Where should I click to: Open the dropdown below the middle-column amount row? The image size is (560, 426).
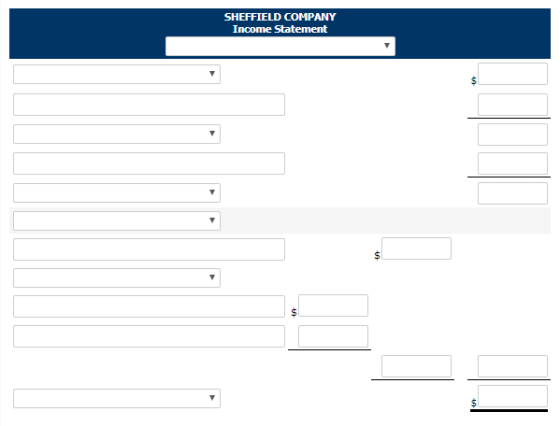pos(117,278)
